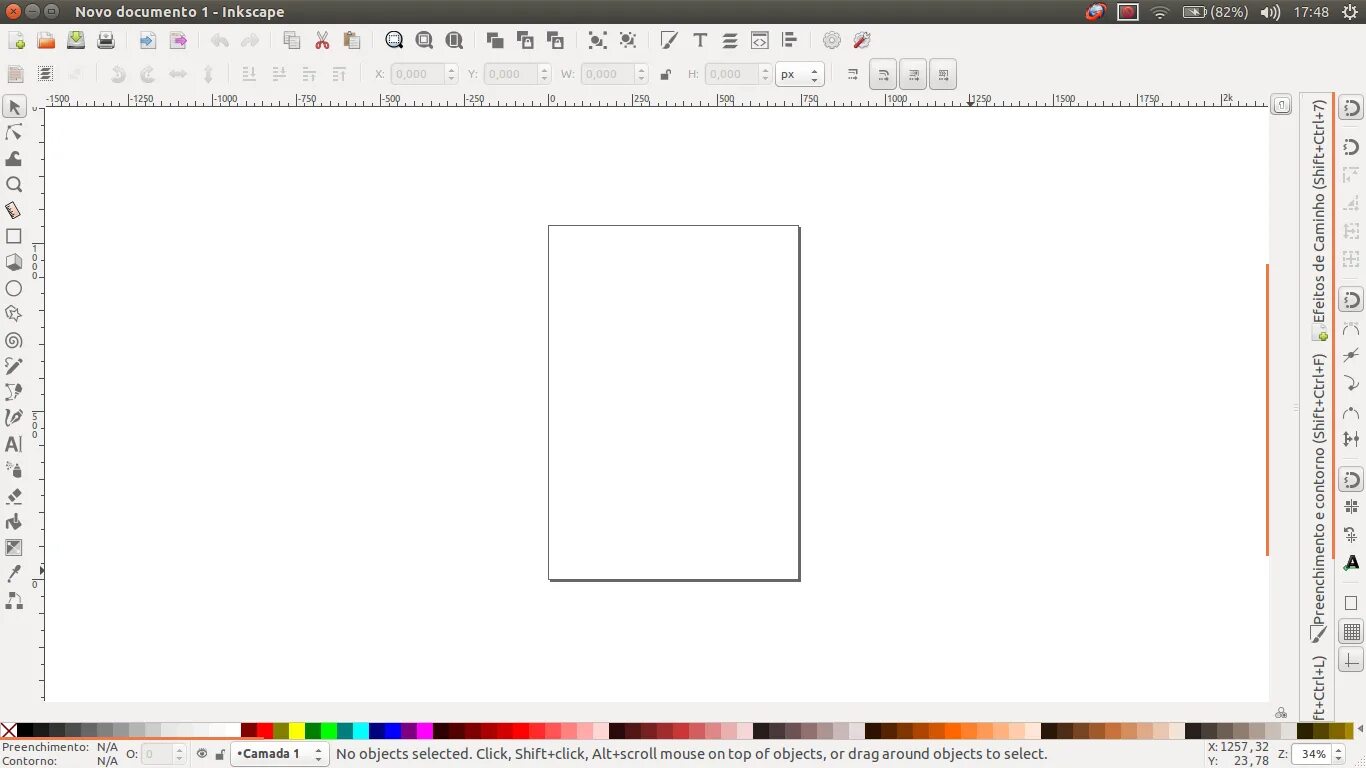Zoom to fit page icon

454,41
